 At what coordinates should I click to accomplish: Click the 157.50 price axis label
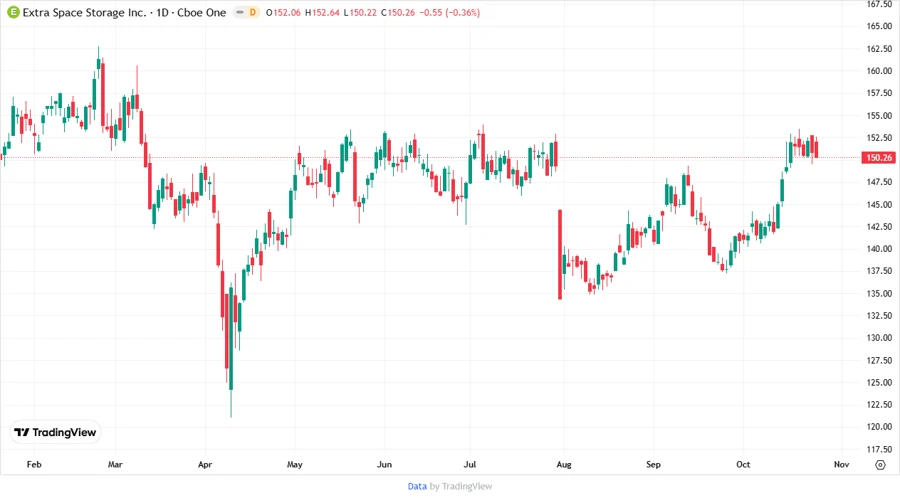point(879,93)
